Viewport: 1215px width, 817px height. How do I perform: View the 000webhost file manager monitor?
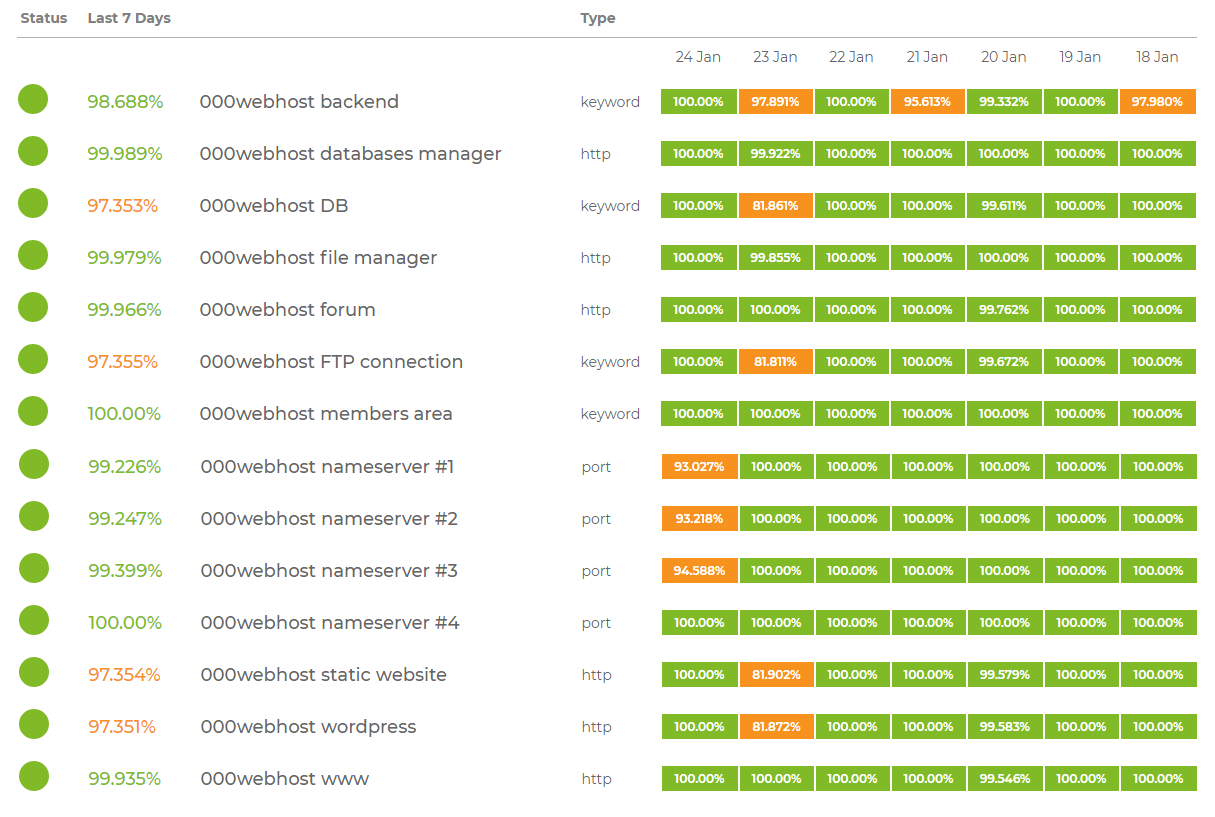(318, 258)
